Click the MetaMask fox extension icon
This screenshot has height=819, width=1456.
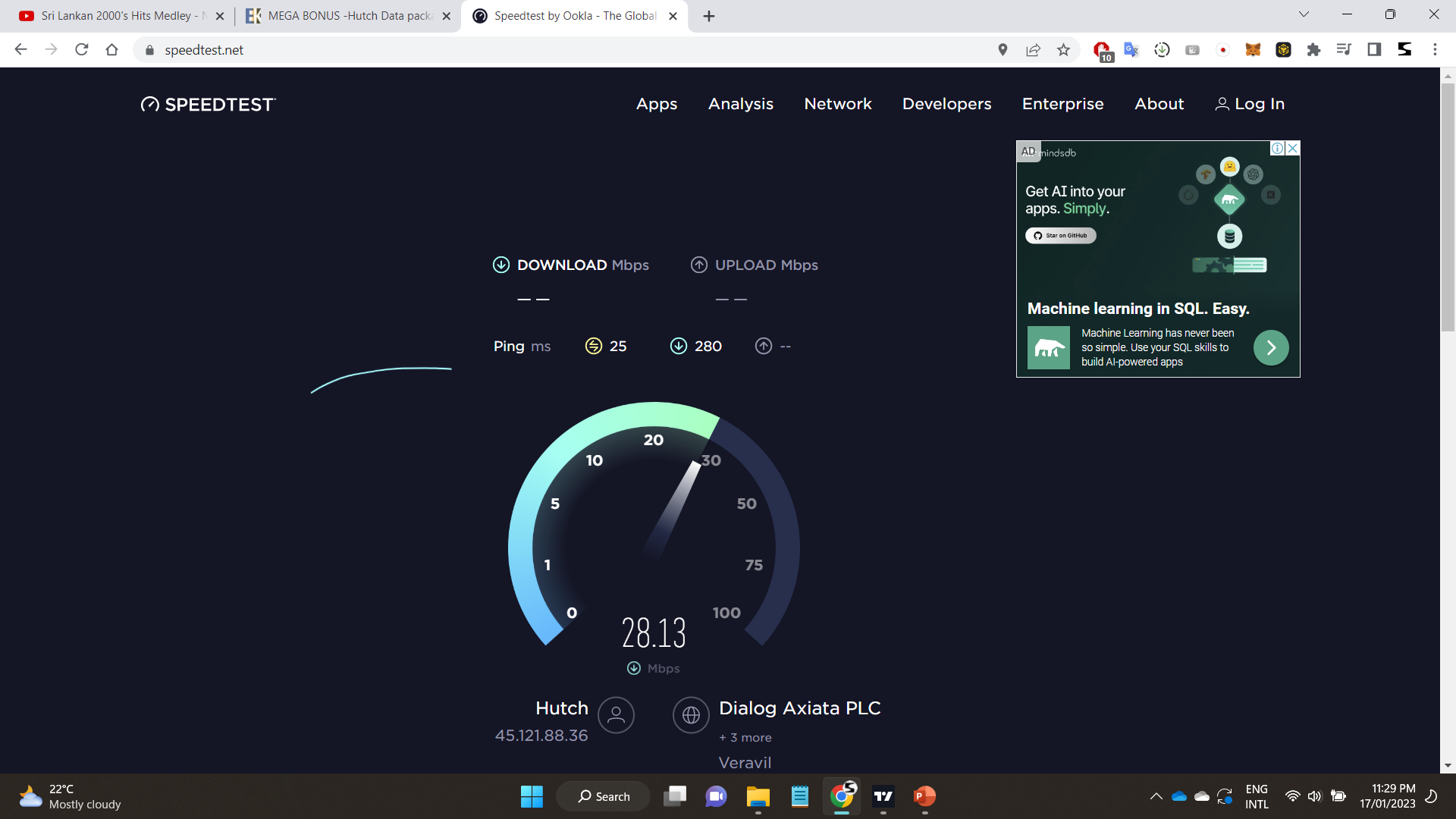coord(1253,50)
